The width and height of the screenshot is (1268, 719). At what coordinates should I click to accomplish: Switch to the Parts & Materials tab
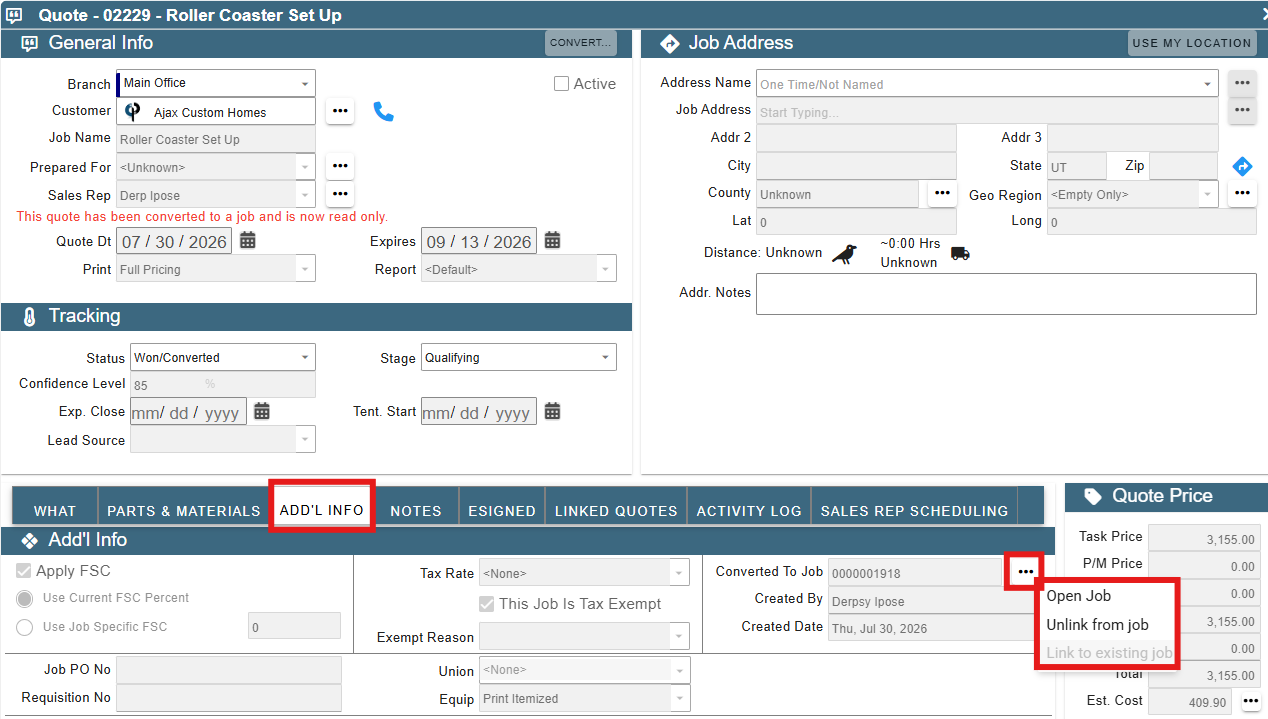184,510
